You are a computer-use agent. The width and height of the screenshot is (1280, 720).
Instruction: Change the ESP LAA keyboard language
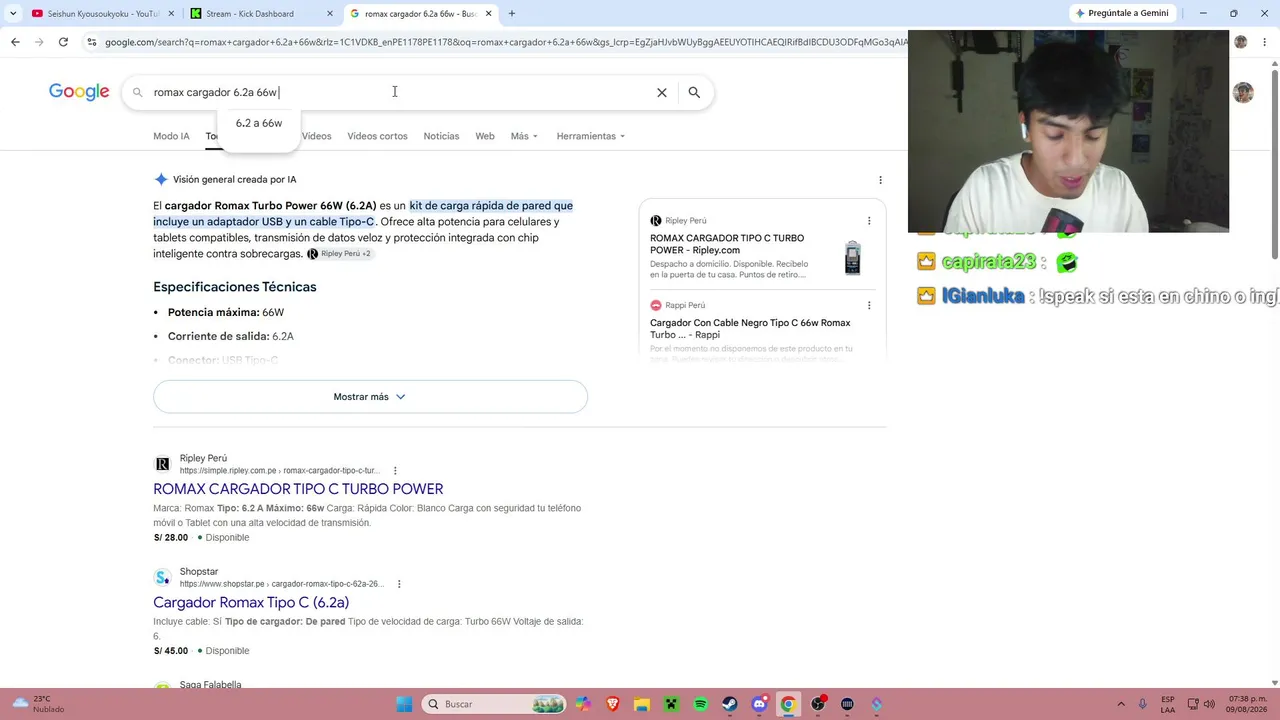point(1167,704)
